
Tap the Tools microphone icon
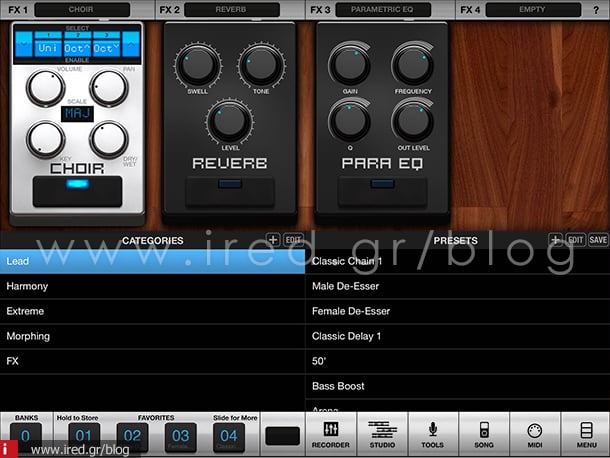click(432, 434)
